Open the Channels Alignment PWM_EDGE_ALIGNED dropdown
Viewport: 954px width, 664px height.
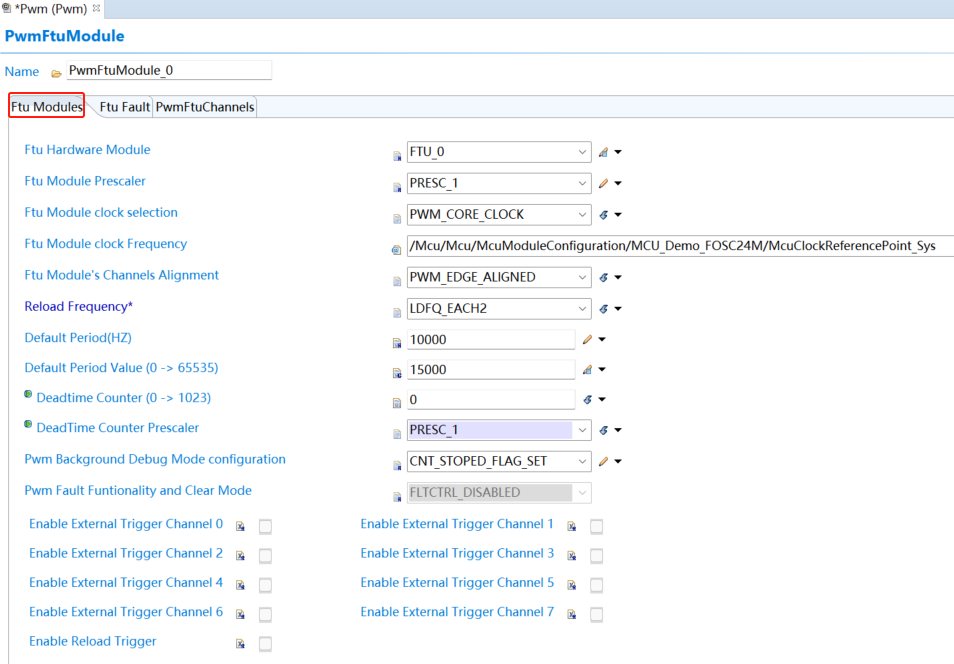point(582,277)
